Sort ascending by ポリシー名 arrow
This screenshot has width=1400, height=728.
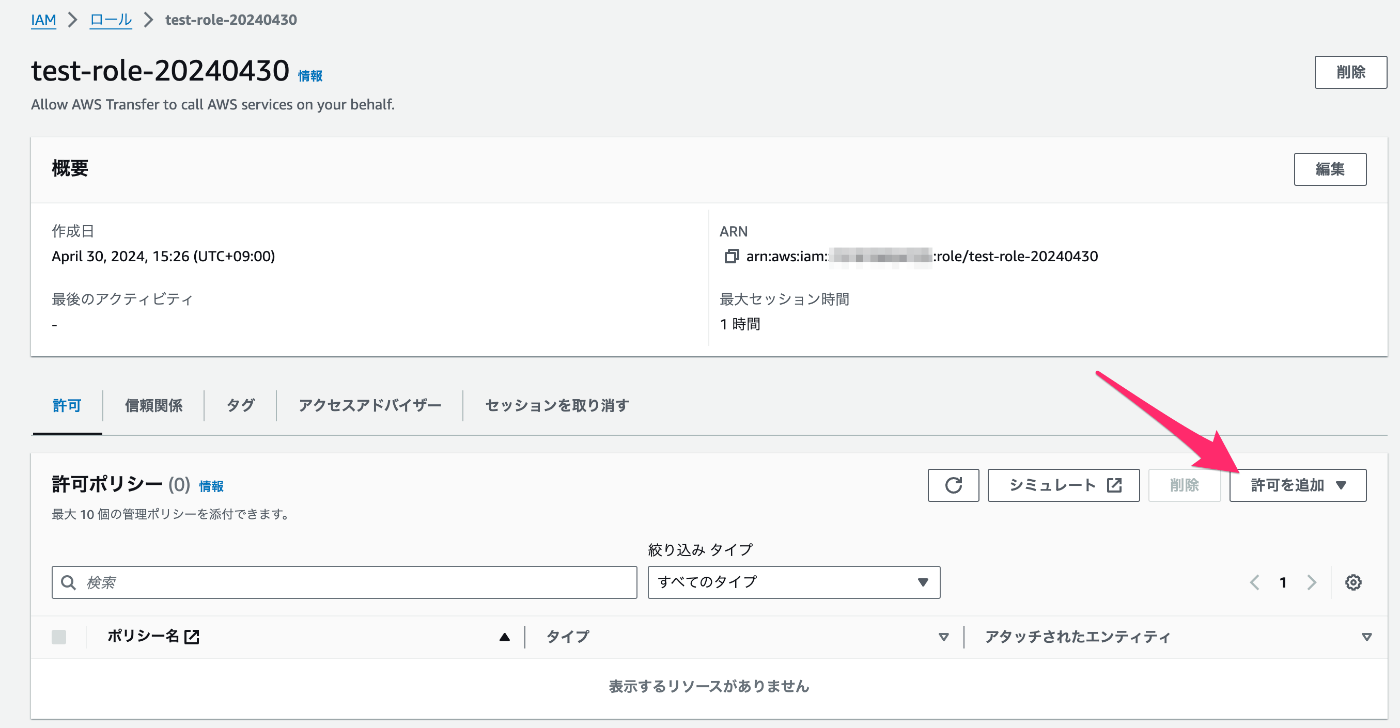(x=505, y=637)
